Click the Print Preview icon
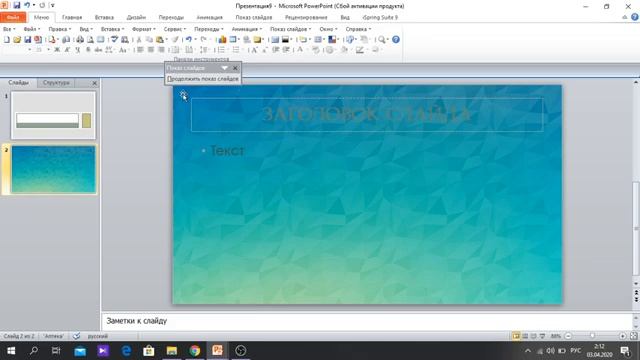Viewport: 640px width, 360px height. point(90,40)
